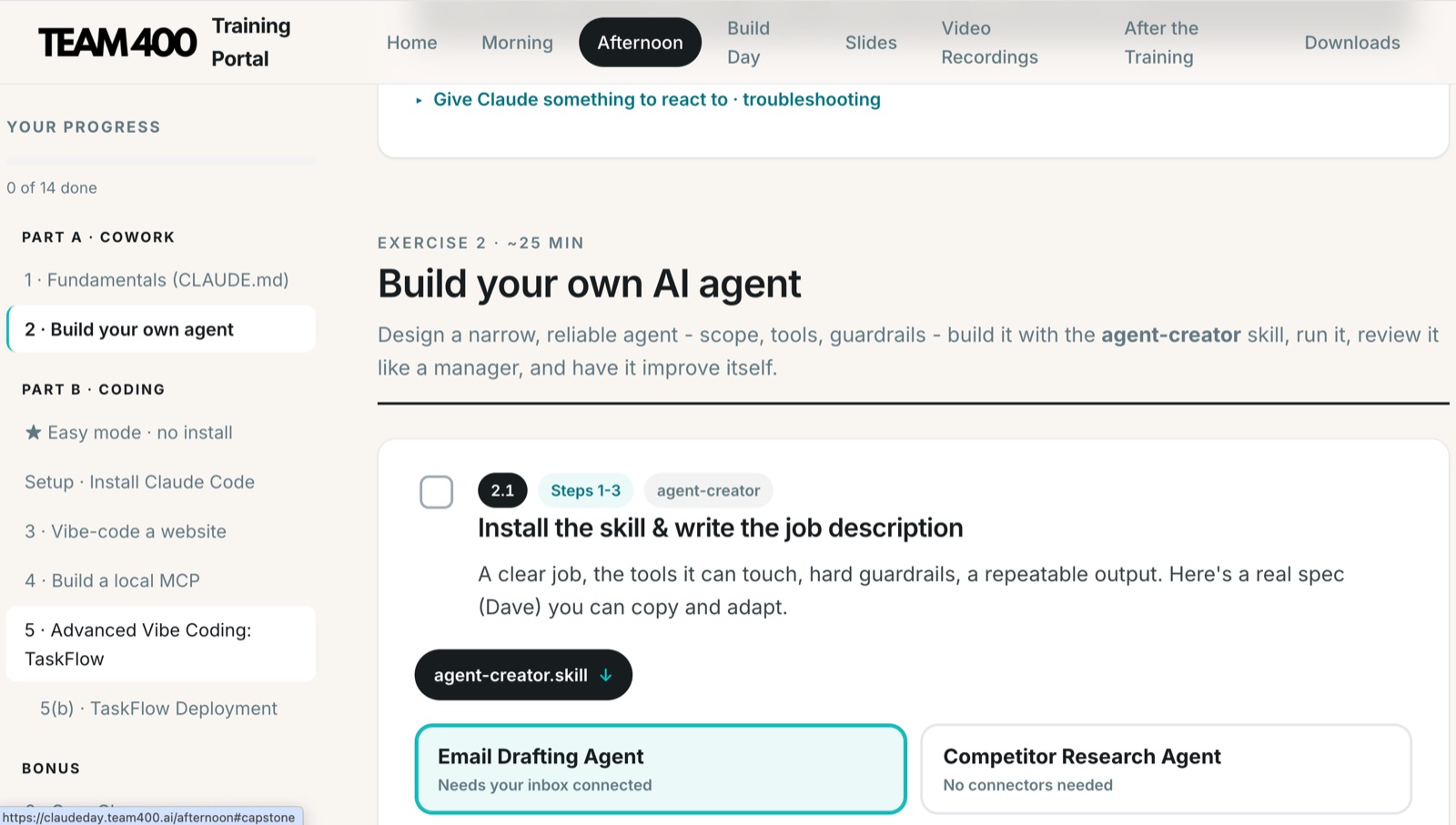Click the progress bar under Your Progress
The height and width of the screenshot is (825, 1456).
(161, 162)
